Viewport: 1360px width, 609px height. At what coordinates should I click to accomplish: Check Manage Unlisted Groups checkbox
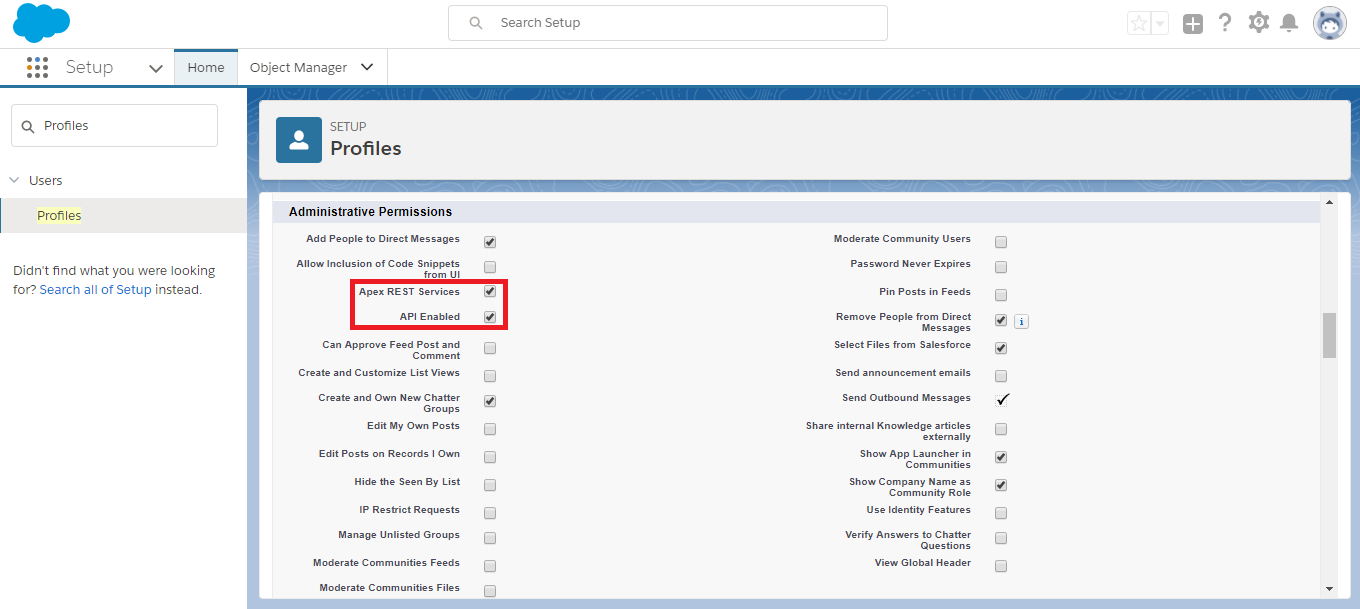490,538
